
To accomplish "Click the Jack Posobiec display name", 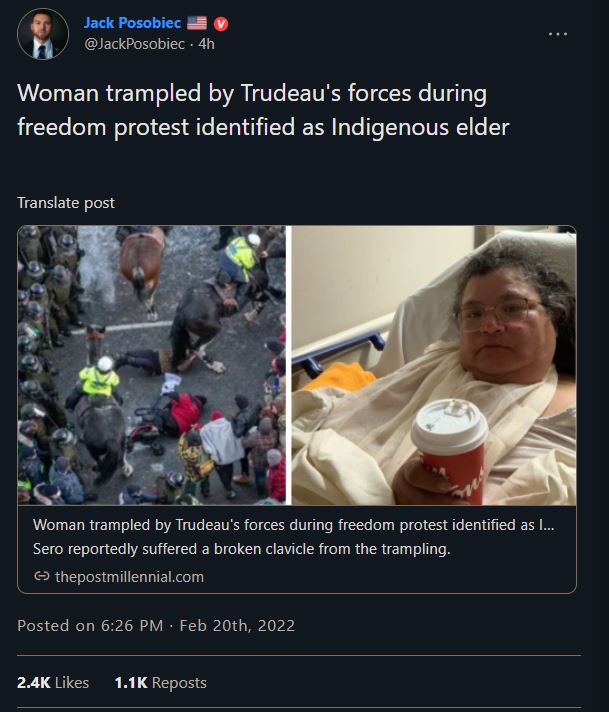I will click(132, 23).
